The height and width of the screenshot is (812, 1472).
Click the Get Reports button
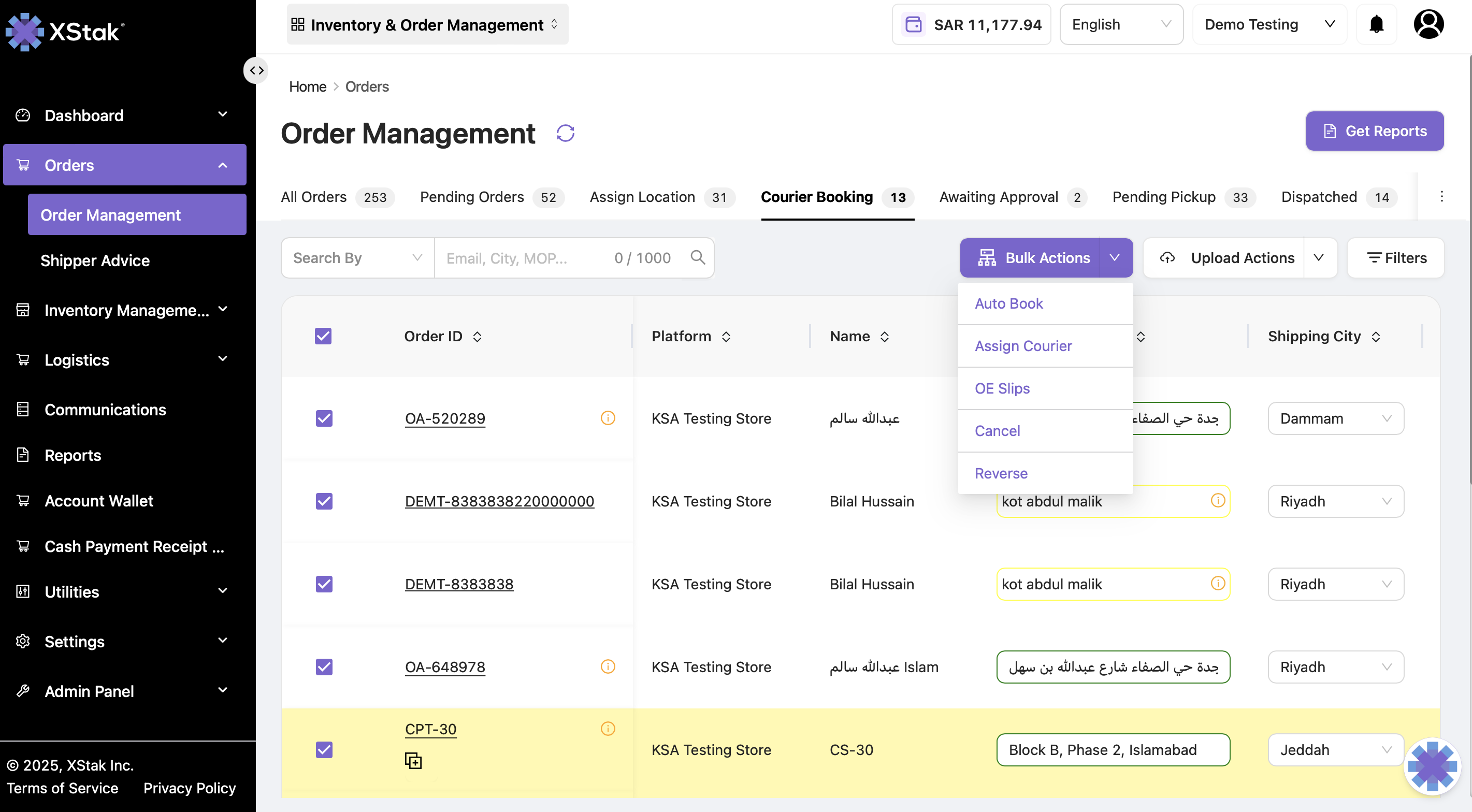pos(1374,131)
